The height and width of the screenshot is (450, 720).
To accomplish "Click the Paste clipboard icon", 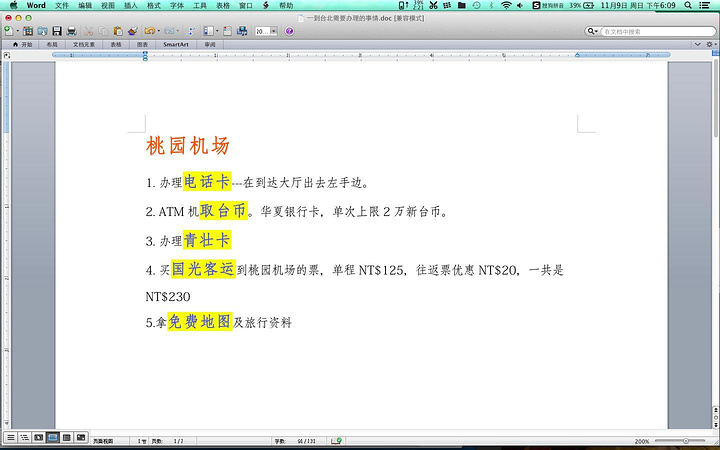I will click(118, 31).
